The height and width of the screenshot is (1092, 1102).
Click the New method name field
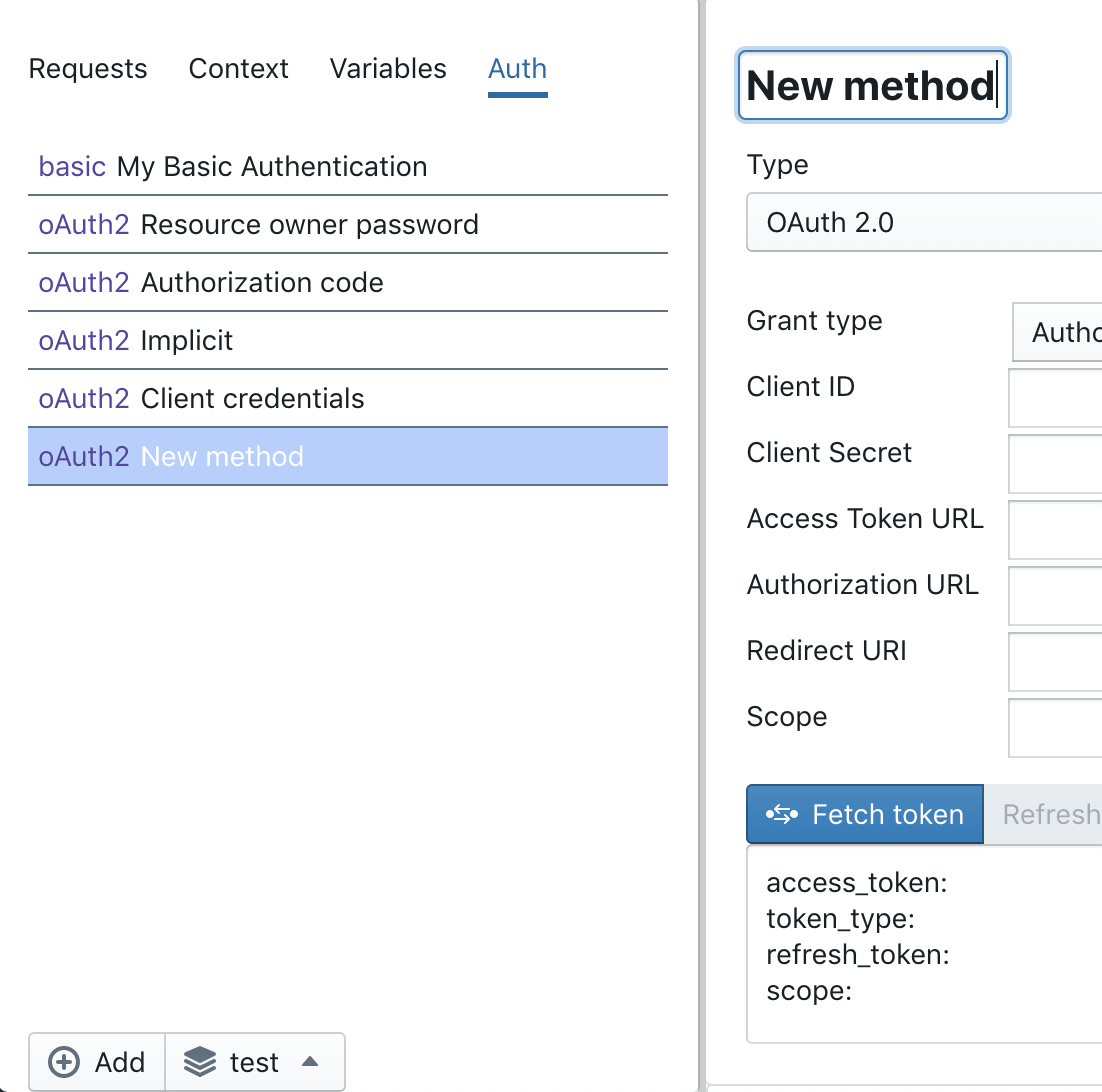coord(871,86)
